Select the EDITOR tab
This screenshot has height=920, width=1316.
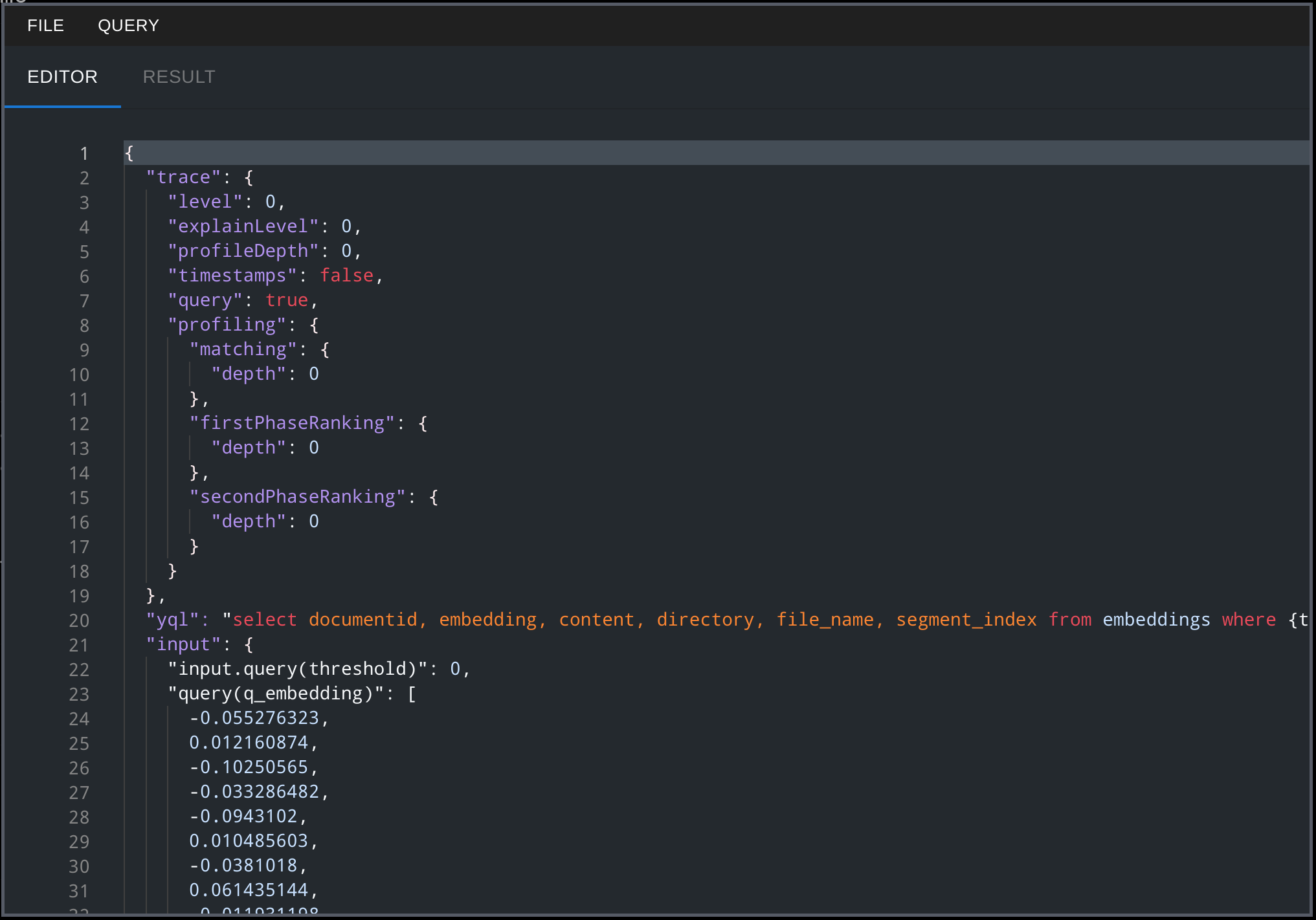tap(62, 77)
